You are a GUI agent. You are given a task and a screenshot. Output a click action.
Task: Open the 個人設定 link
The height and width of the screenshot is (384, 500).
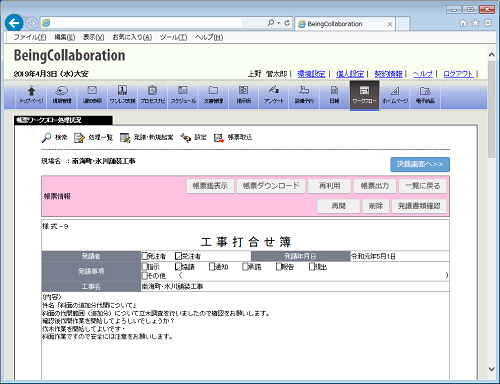[x=350, y=74]
